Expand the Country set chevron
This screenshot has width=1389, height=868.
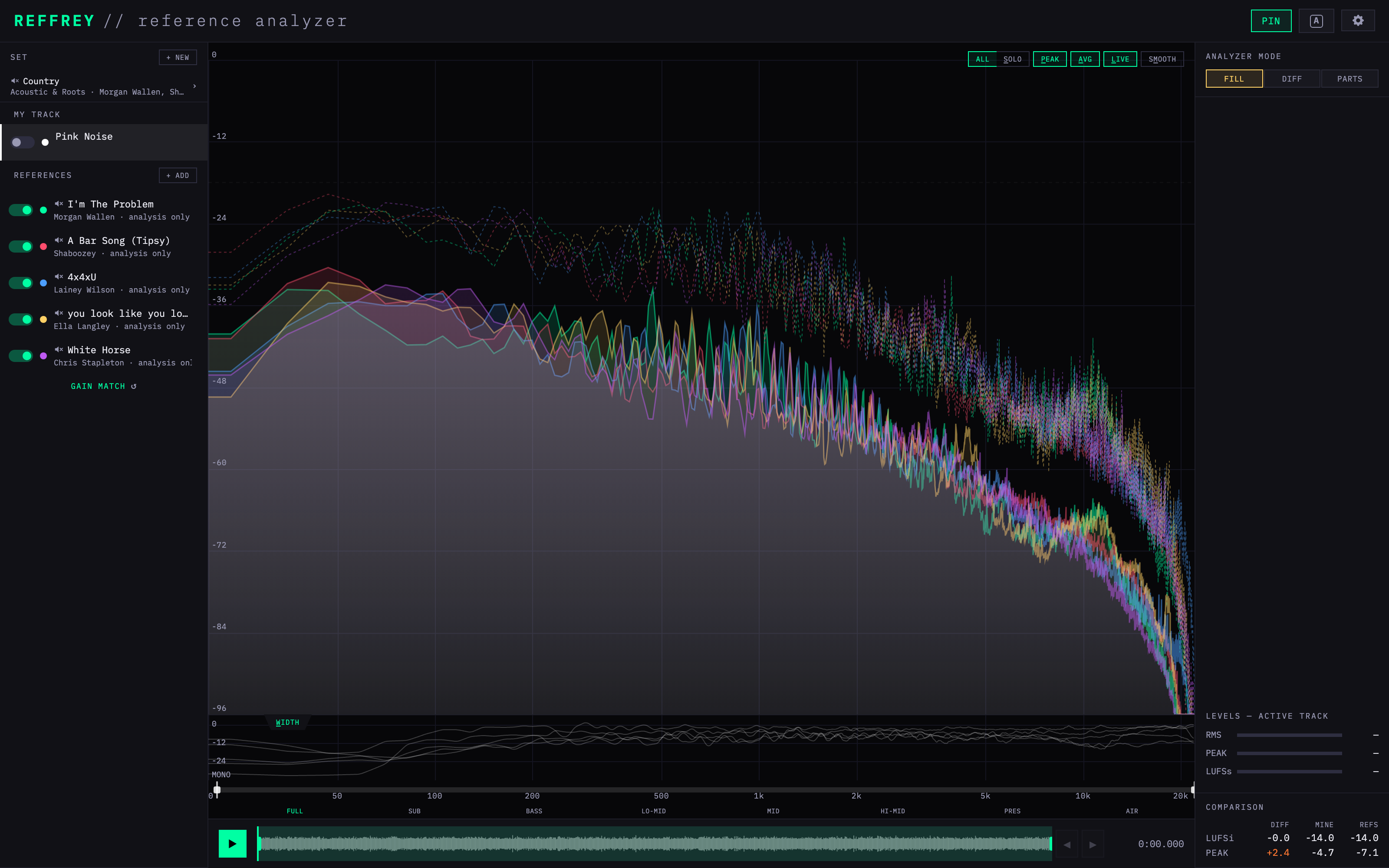(x=194, y=86)
